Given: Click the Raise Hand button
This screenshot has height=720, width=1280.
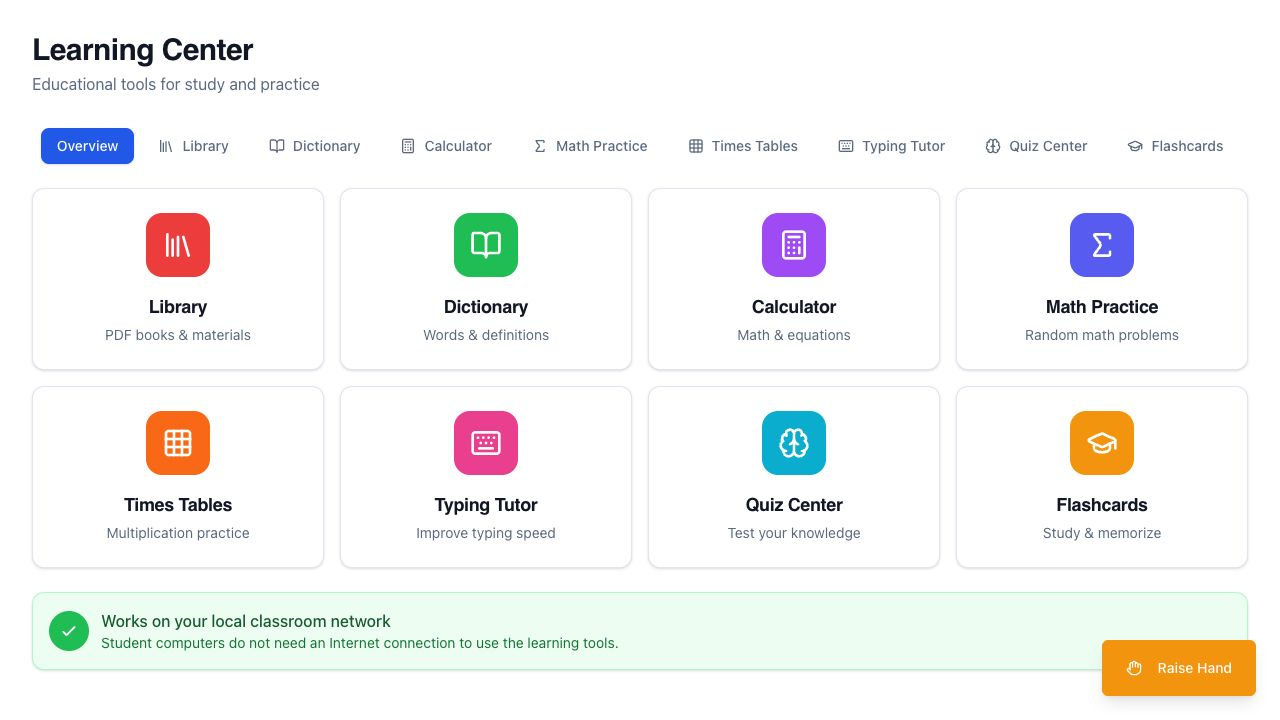Looking at the screenshot, I should (1179, 668).
